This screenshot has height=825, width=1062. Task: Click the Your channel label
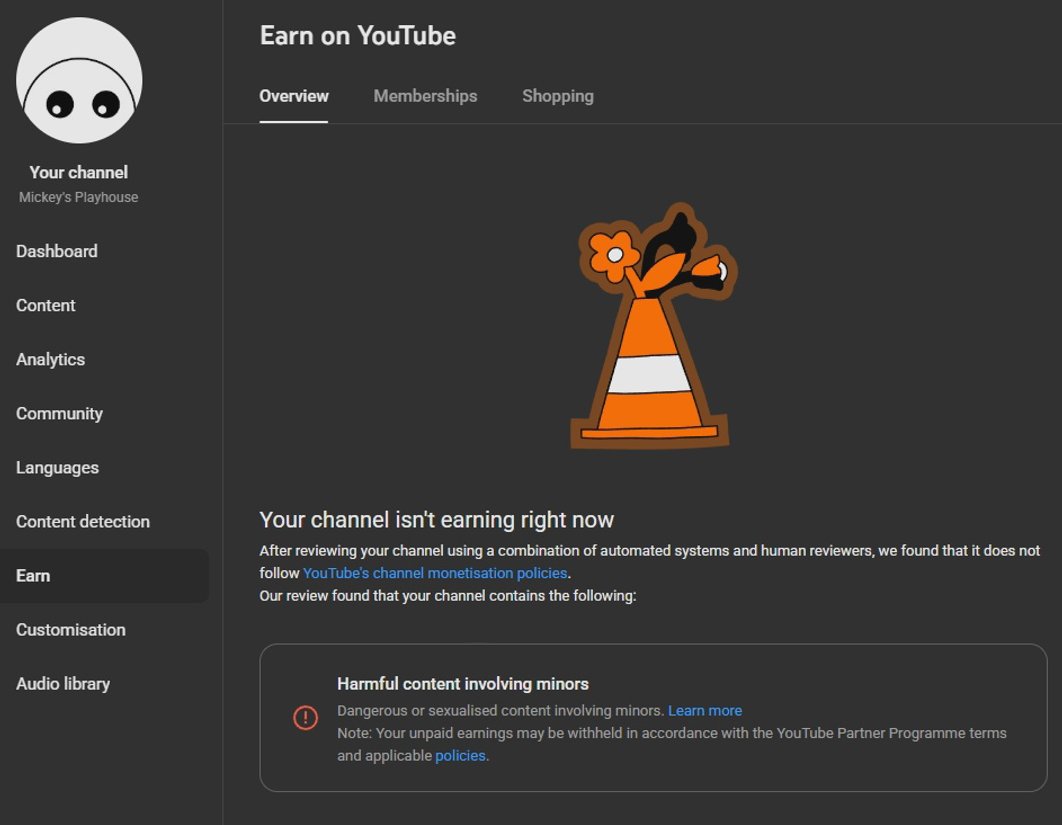pos(79,173)
